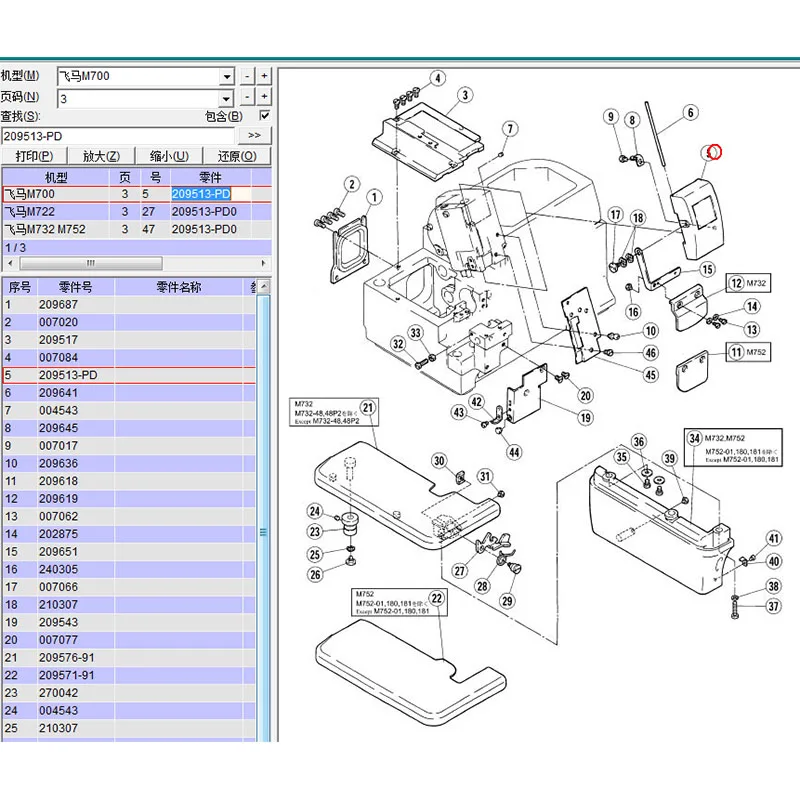The image size is (800, 800).
Task: Open the 页码 page number dropdown arrow
Action: pos(227,98)
